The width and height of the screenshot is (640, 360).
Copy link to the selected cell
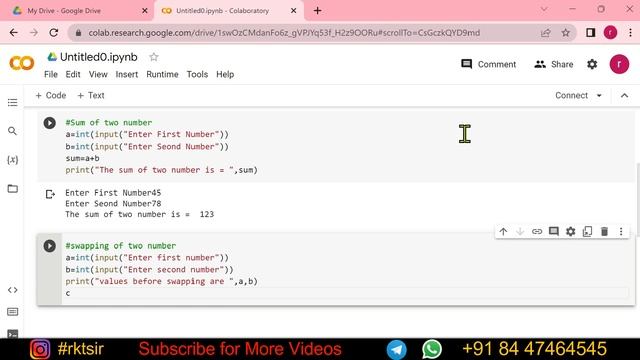(x=537, y=231)
